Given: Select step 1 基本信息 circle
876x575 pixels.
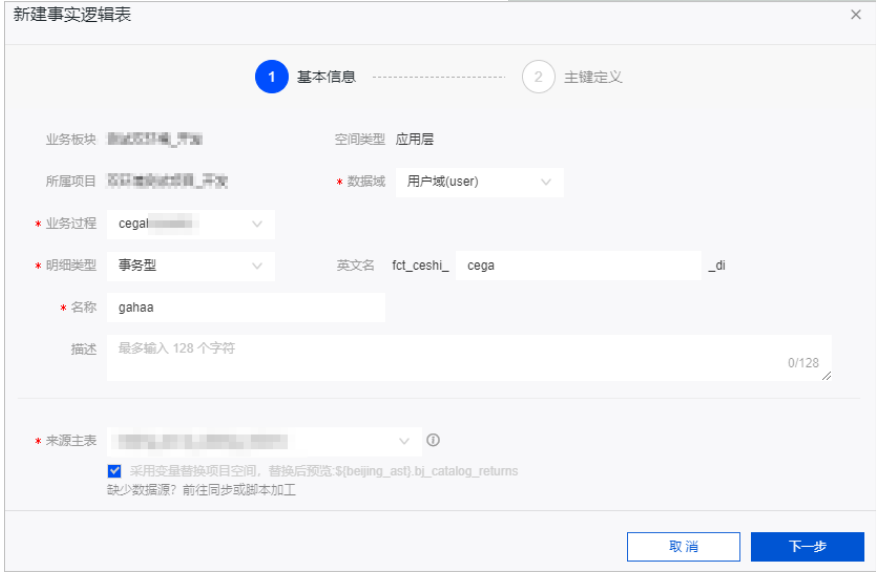Looking at the screenshot, I should point(272,77).
